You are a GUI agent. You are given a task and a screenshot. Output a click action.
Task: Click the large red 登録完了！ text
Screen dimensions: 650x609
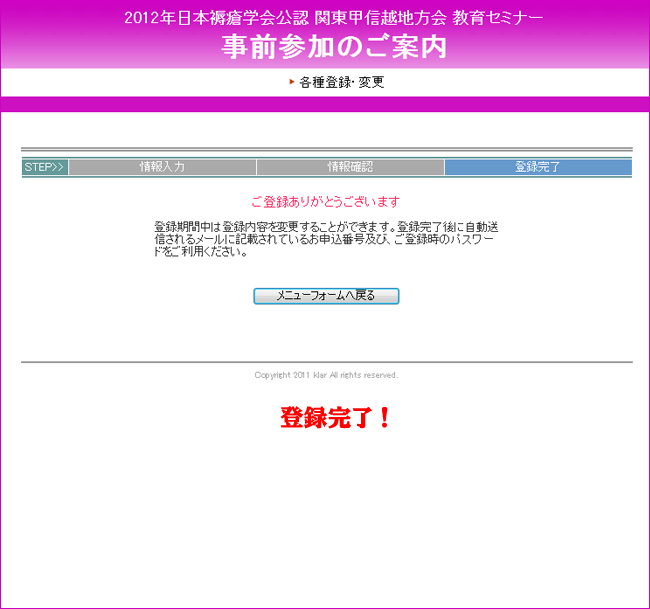click(335, 419)
